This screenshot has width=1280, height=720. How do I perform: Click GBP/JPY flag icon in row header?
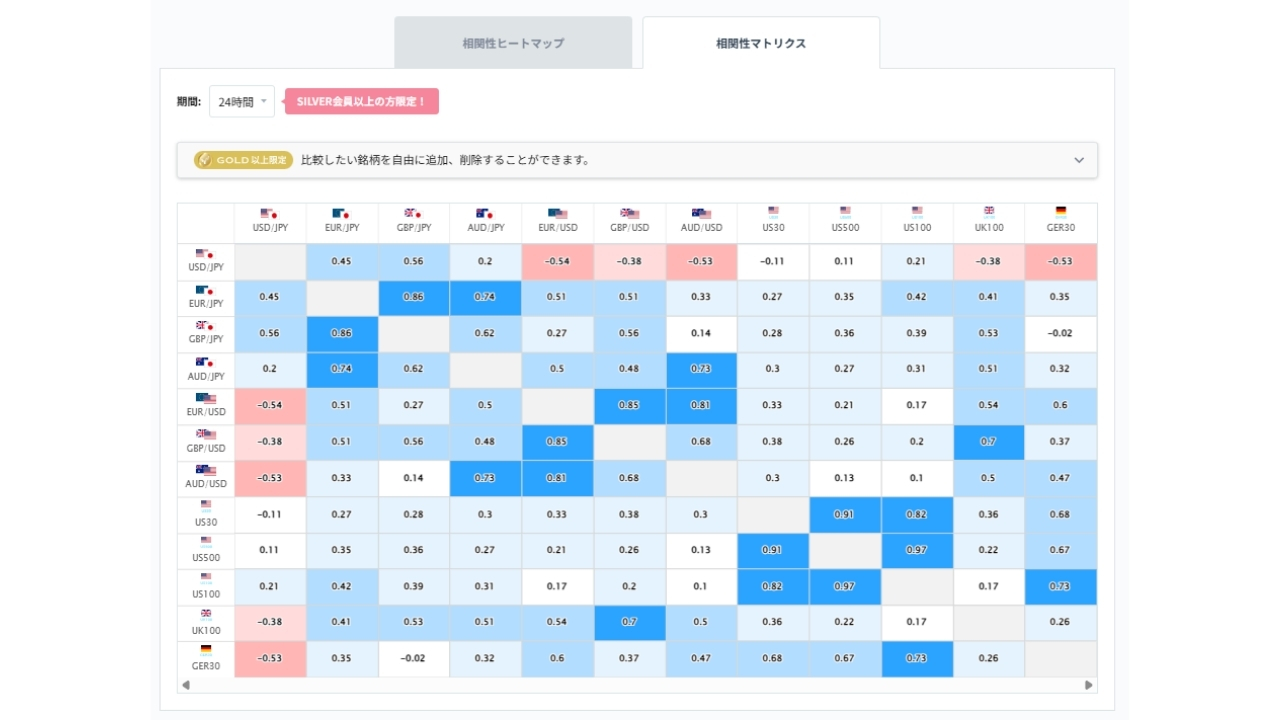coord(206,326)
